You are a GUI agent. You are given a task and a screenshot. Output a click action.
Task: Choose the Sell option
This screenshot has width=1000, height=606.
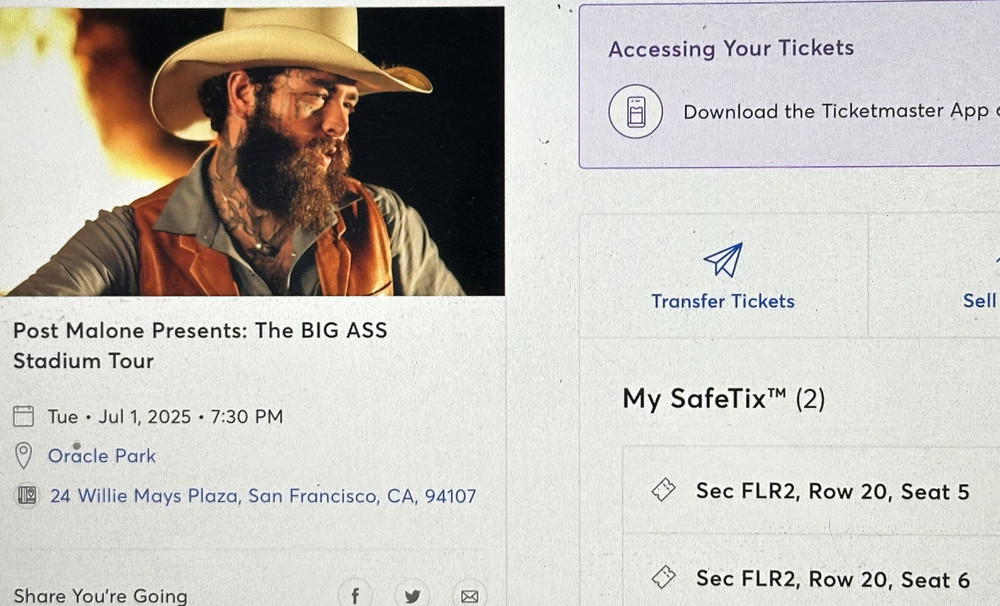[979, 300]
